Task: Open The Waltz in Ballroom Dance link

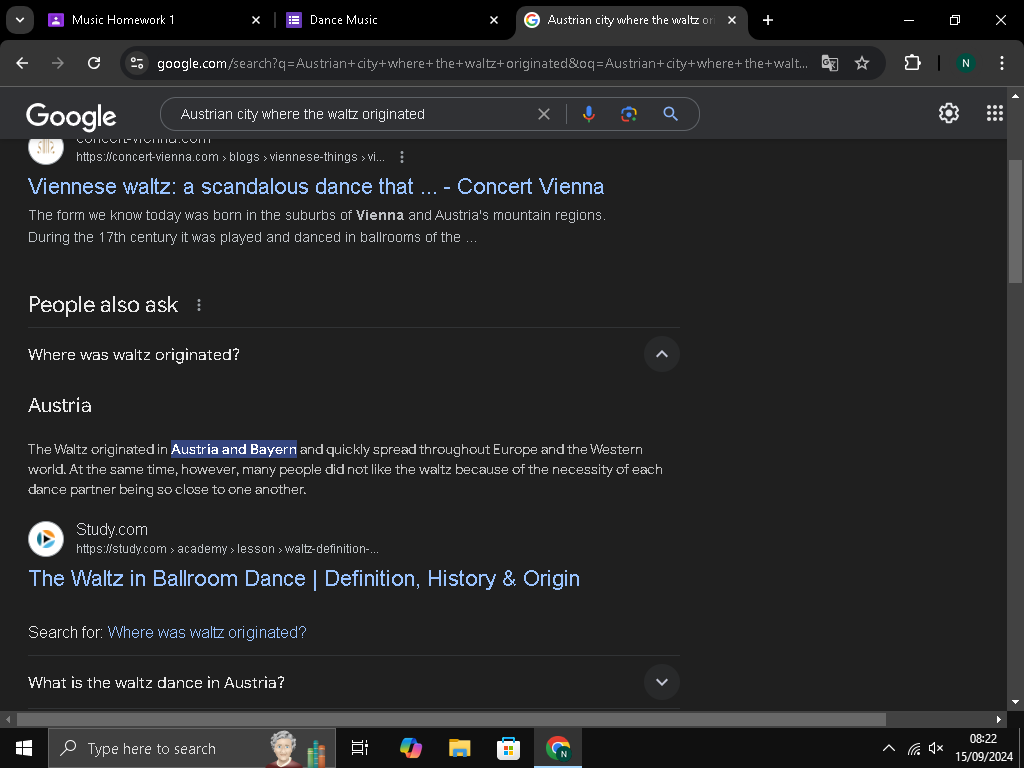Action: 304,579
